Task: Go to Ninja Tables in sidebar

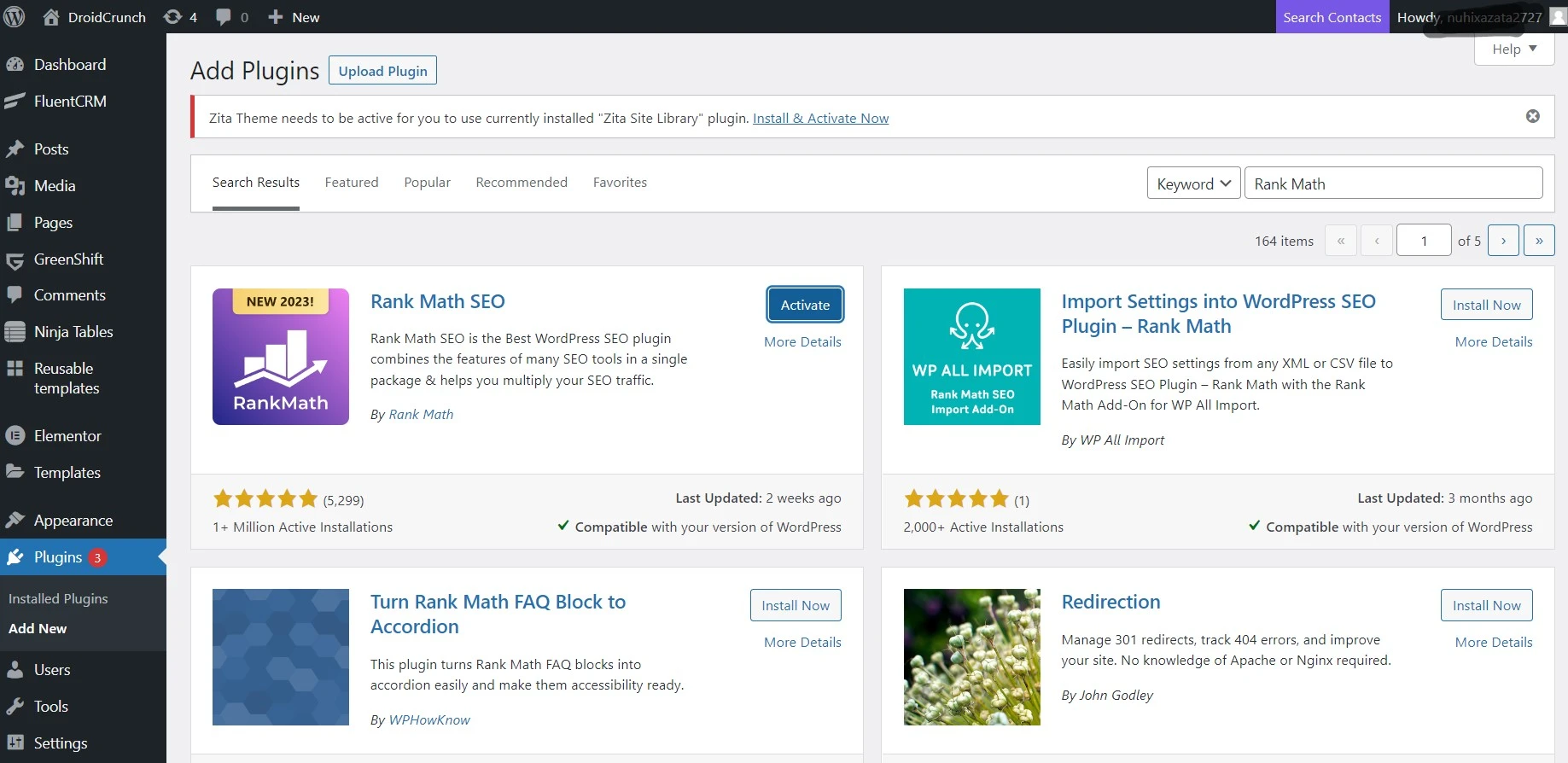Action: tap(73, 332)
